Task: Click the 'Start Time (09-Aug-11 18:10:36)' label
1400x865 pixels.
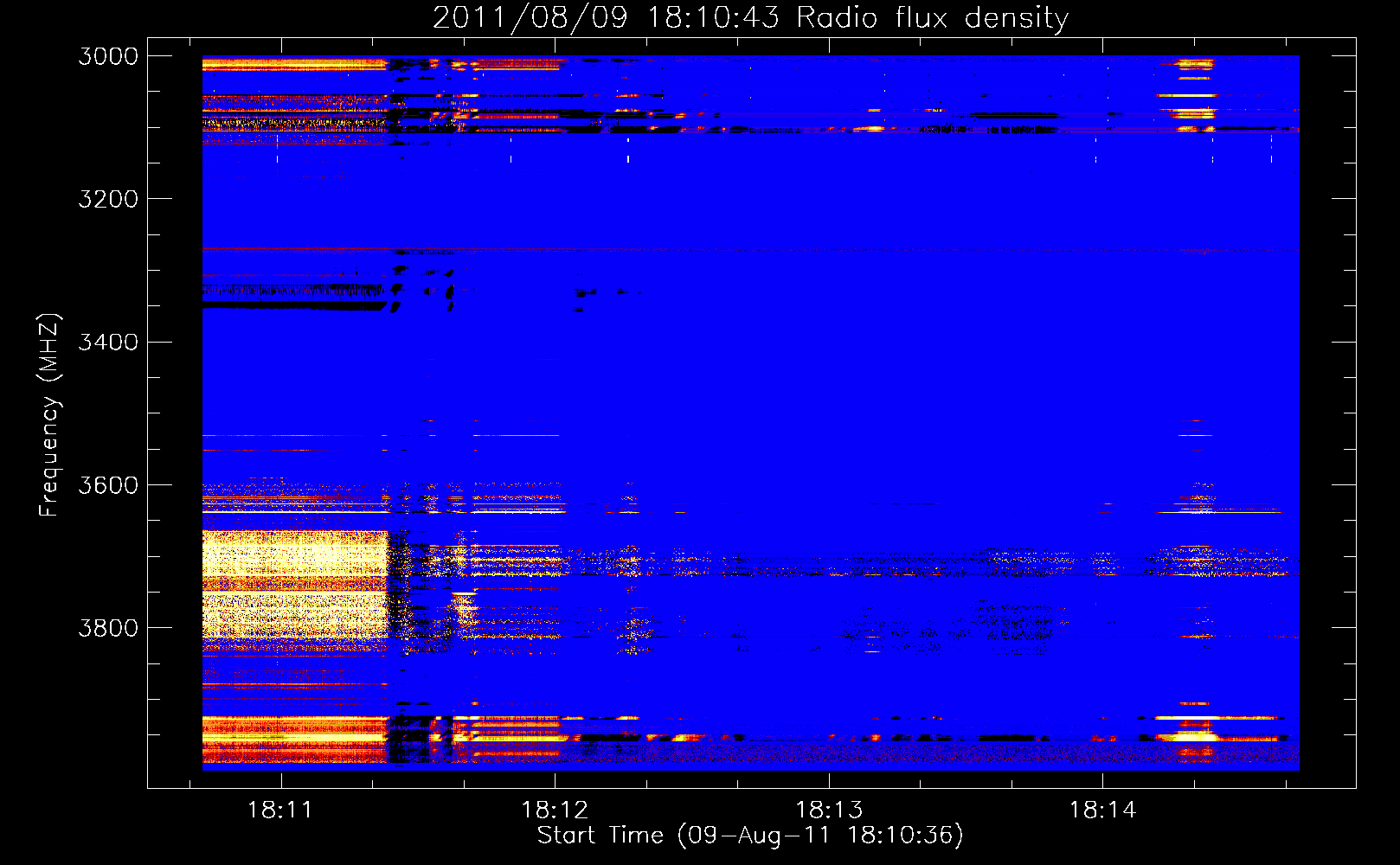Action: pos(750,836)
